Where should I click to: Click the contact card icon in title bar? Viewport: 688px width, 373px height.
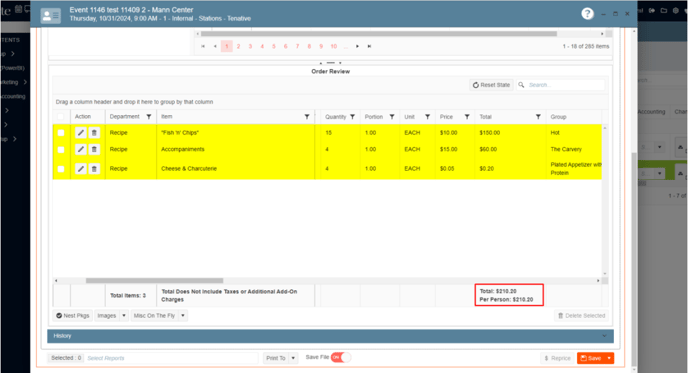point(50,15)
